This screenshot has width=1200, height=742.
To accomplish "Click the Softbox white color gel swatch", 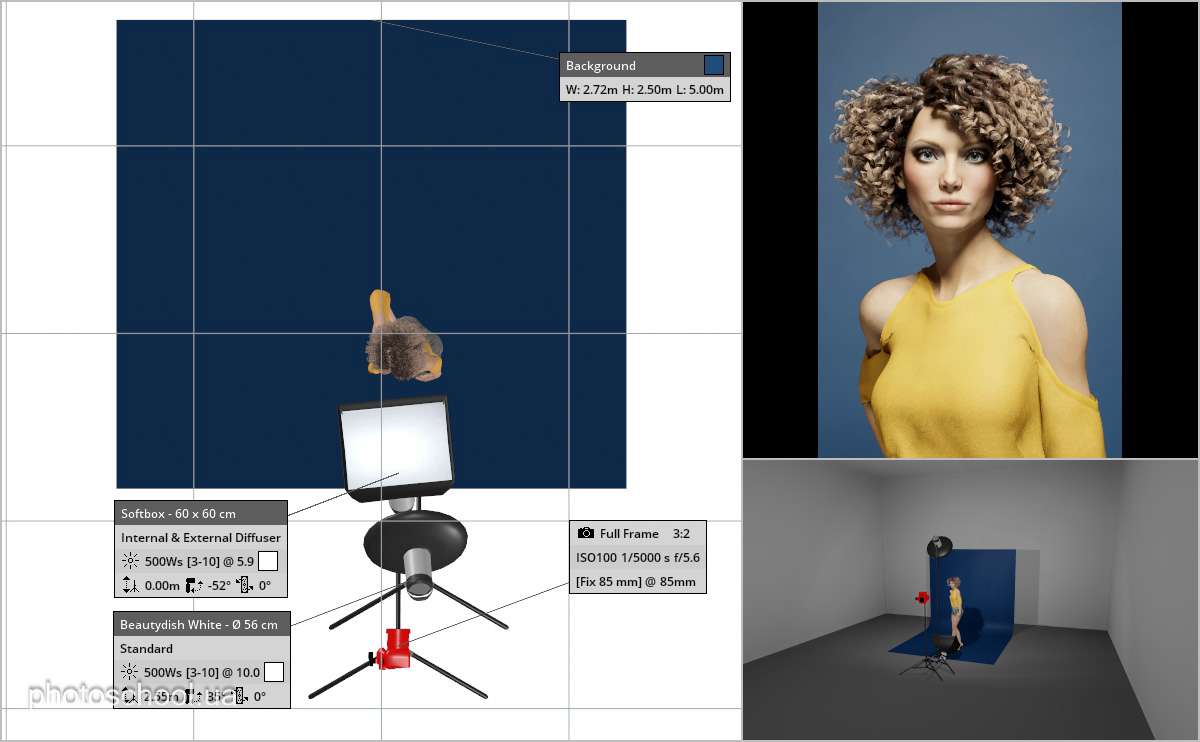I will click(268, 561).
